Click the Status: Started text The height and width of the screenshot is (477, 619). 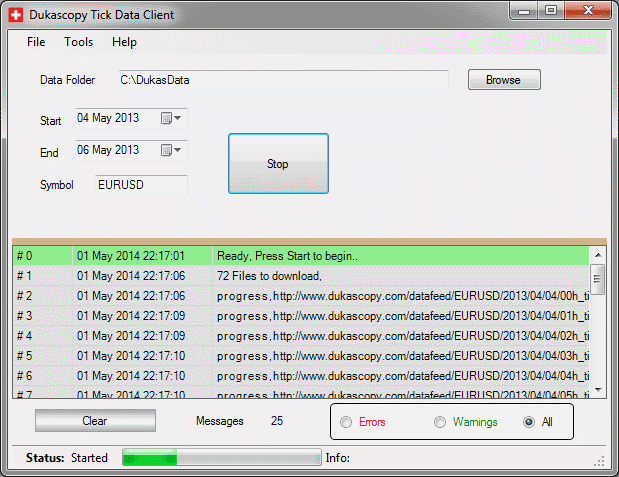point(67,458)
